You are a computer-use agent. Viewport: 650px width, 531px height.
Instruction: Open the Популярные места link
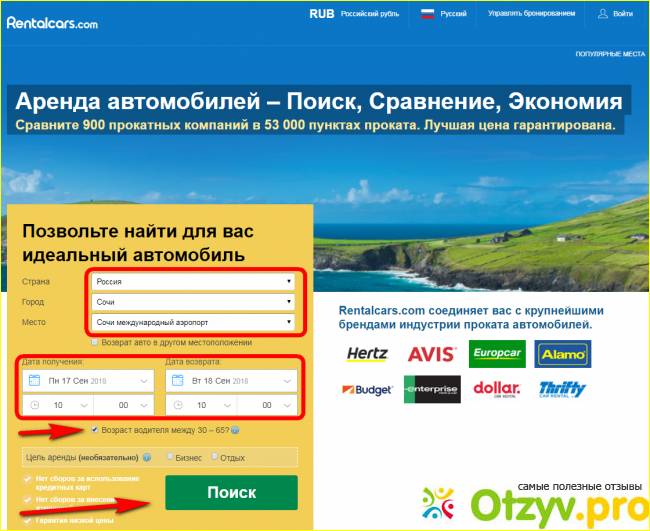coord(609,52)
